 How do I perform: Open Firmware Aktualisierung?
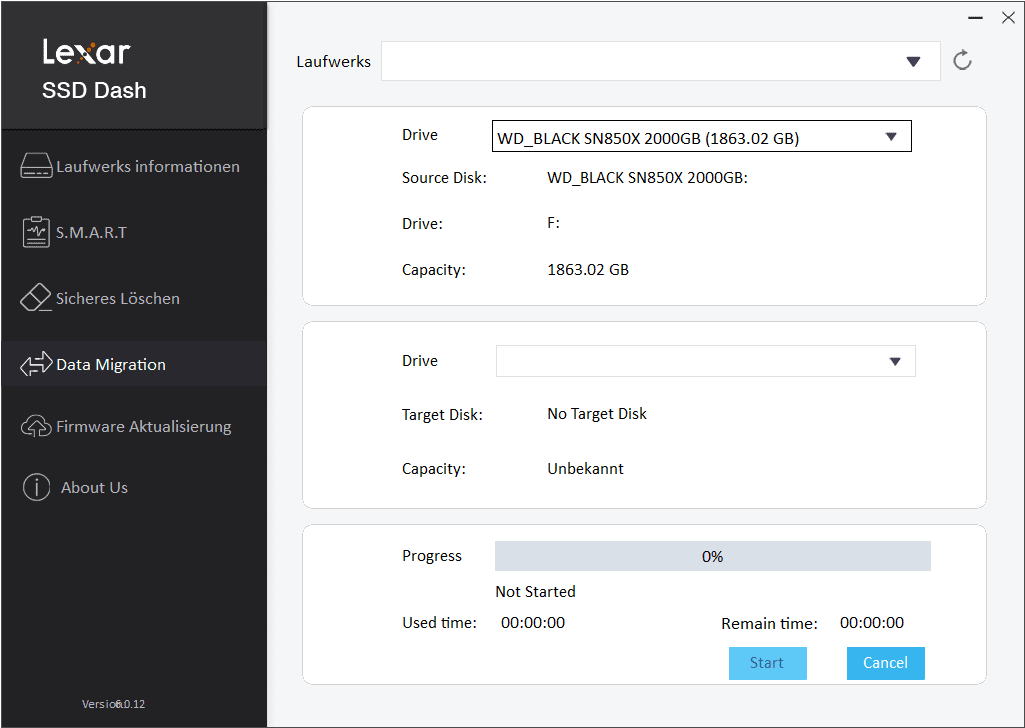(x=134, y=426)
